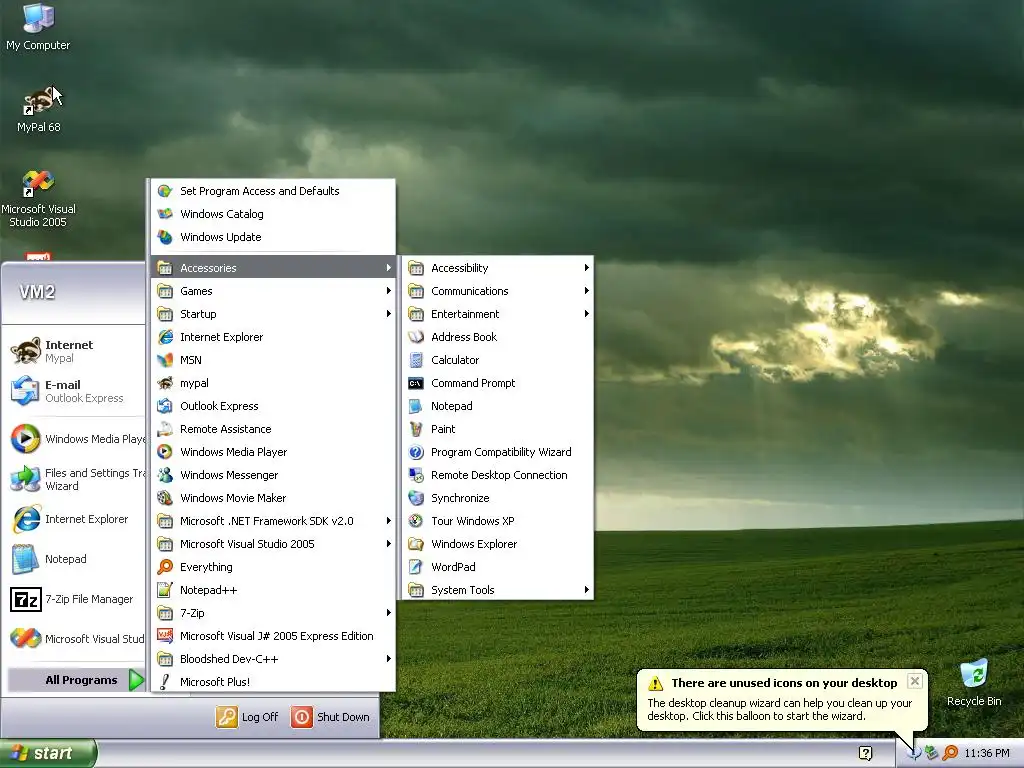Open Remote Assistance
This screenshot has height=768, width=1024.
pos(273,429)
